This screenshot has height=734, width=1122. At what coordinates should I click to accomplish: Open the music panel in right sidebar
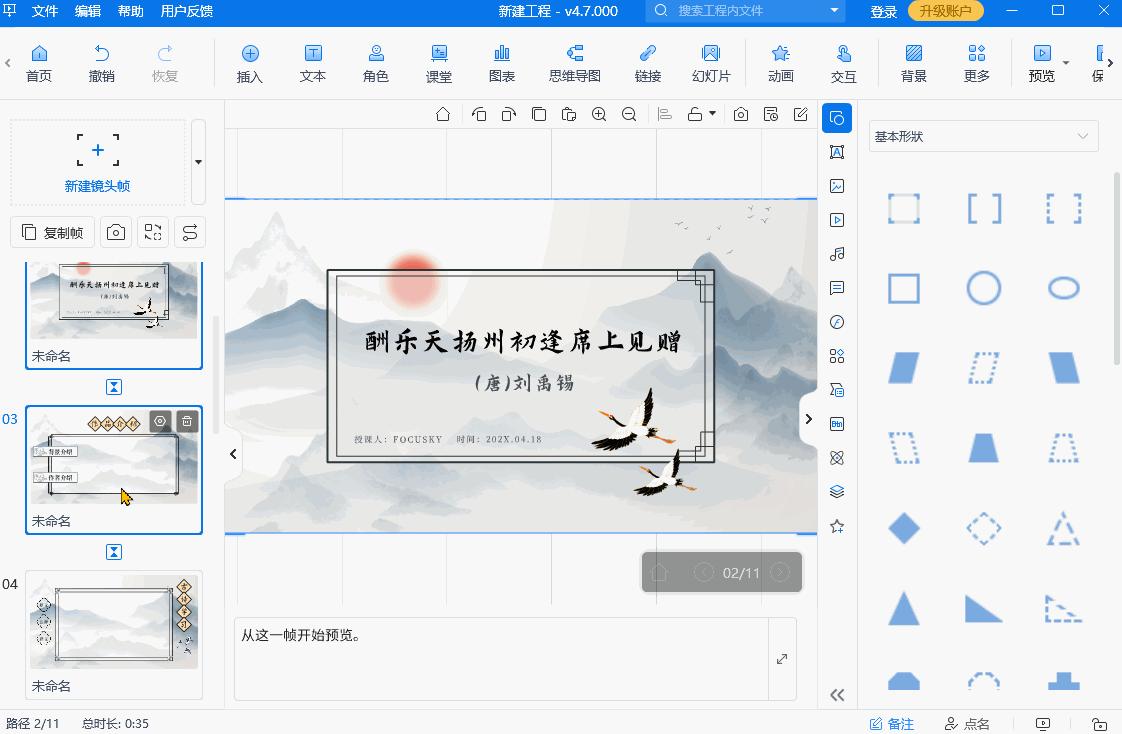coord(837,254)
